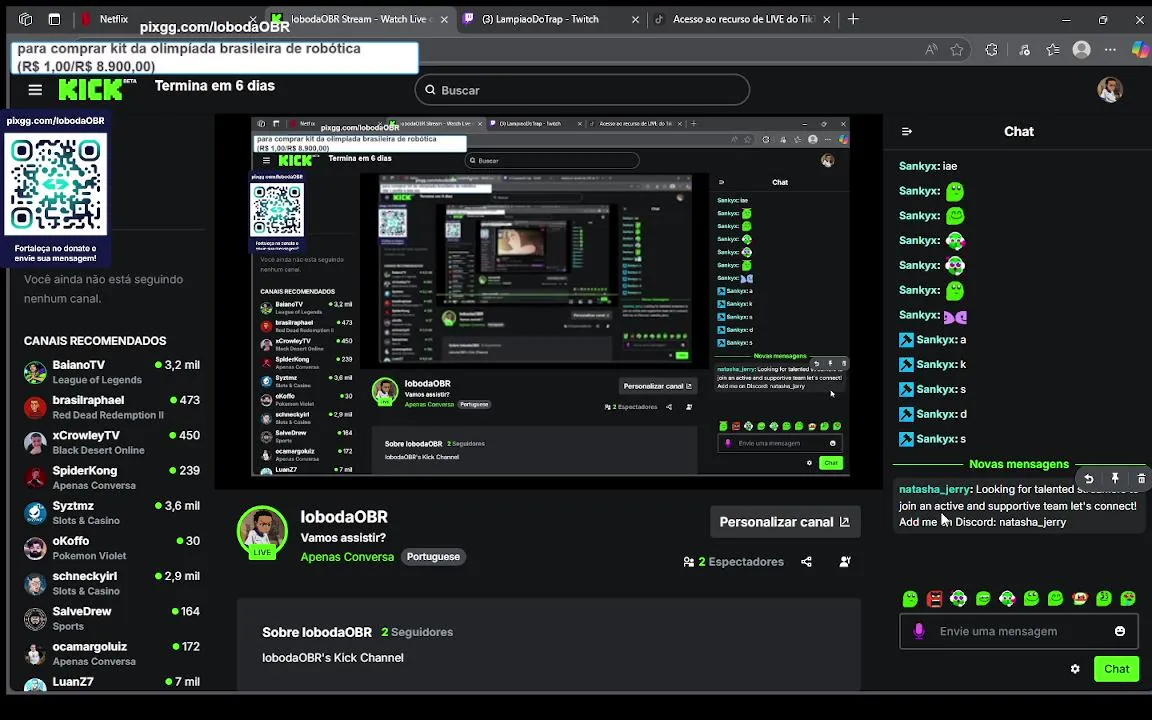Focus the Buscar search field
The width and height of the screenshot is (1152, 720).
coord(582,90)
